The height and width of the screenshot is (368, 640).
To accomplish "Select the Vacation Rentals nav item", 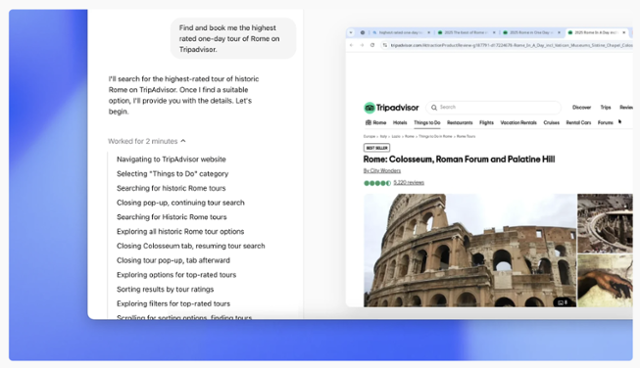I will pos(518,122).
